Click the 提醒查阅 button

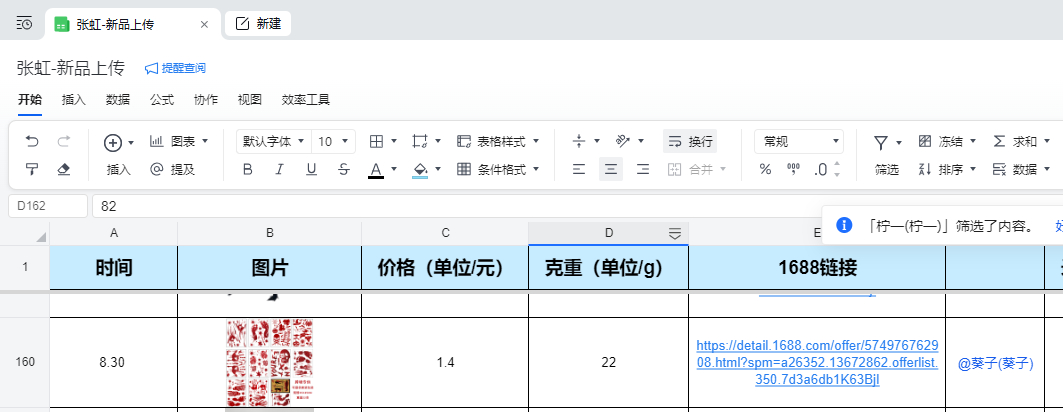click(x=176, y=68)
